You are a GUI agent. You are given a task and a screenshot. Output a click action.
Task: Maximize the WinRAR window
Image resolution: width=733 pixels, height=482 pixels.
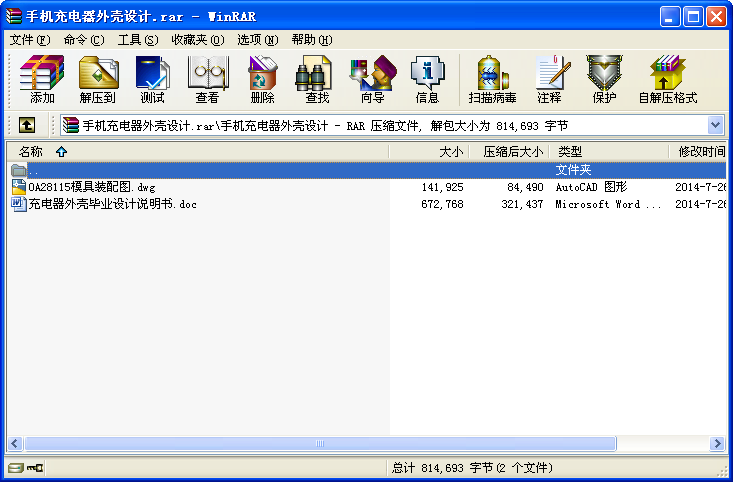click(x=693, y=17)
